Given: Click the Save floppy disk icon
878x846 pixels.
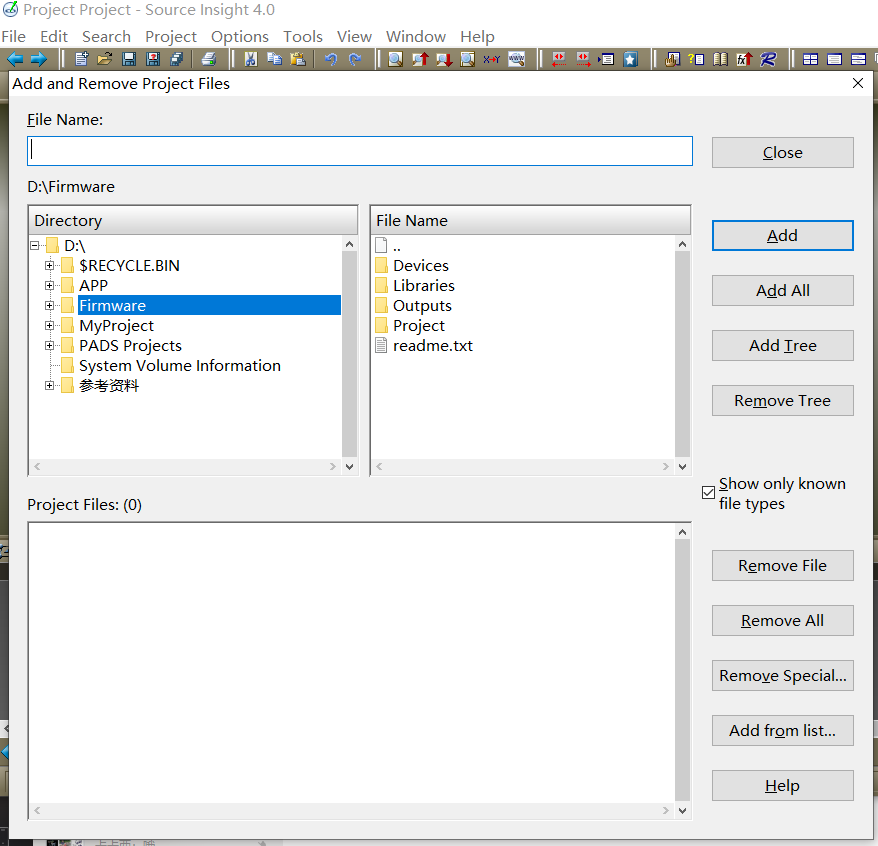Looking at the screenshot, I should [x=129, y=59].
